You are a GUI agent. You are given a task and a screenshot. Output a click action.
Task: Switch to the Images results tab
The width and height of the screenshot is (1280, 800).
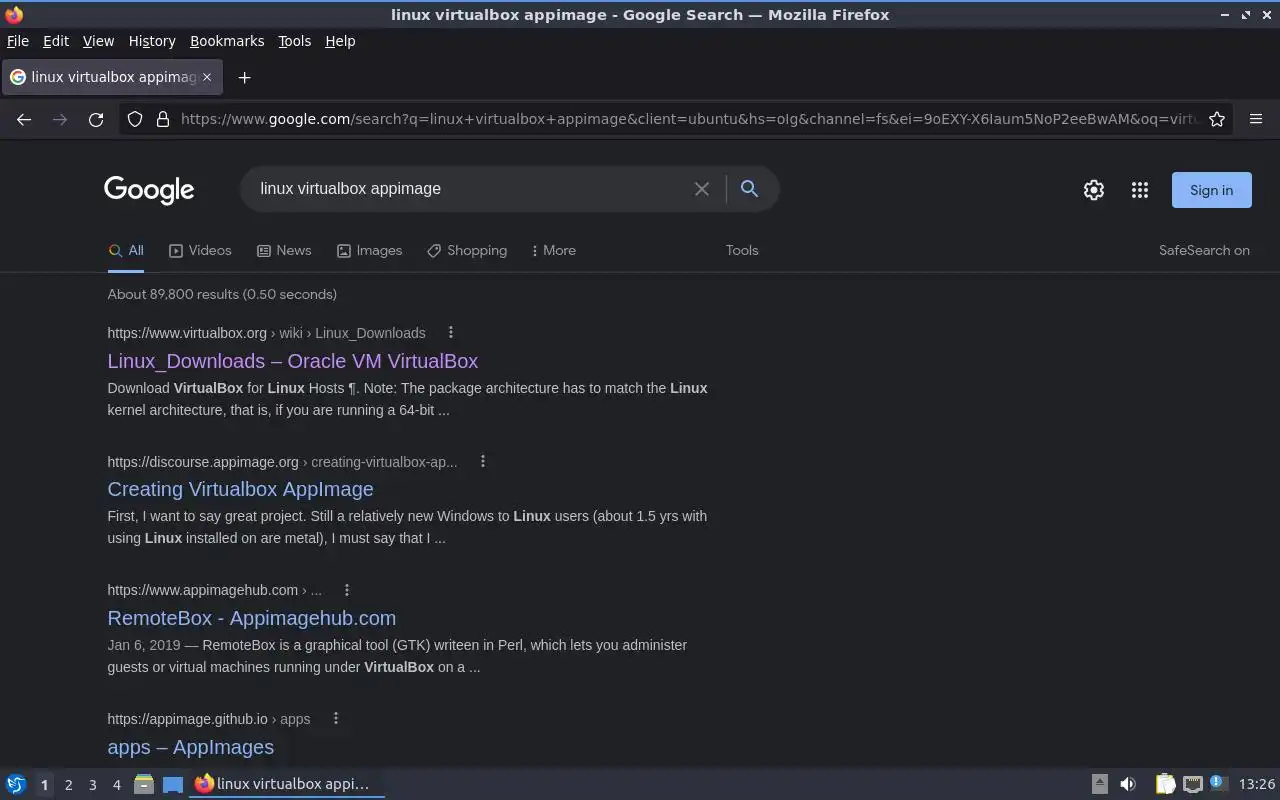click(369, 250)
